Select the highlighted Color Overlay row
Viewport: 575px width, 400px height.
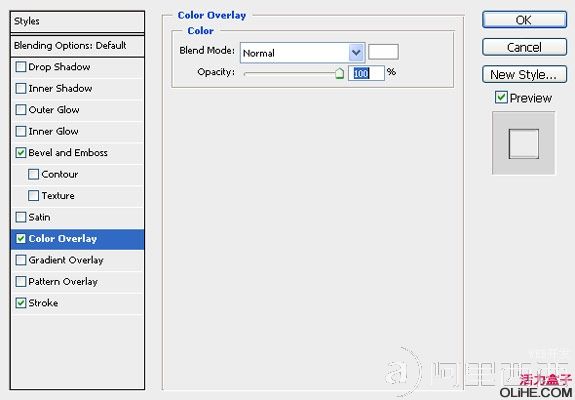pyautogui.click(x=77, y=239)
